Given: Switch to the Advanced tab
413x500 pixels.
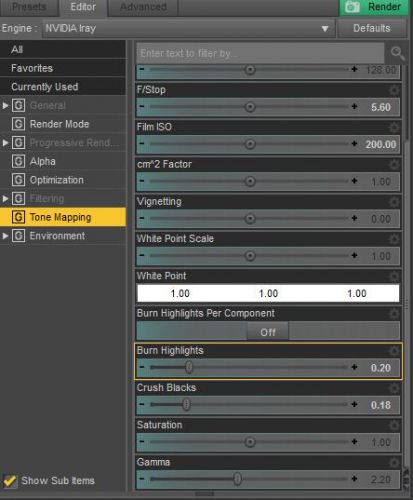Looking at the screenshot, I should [143, 7].
